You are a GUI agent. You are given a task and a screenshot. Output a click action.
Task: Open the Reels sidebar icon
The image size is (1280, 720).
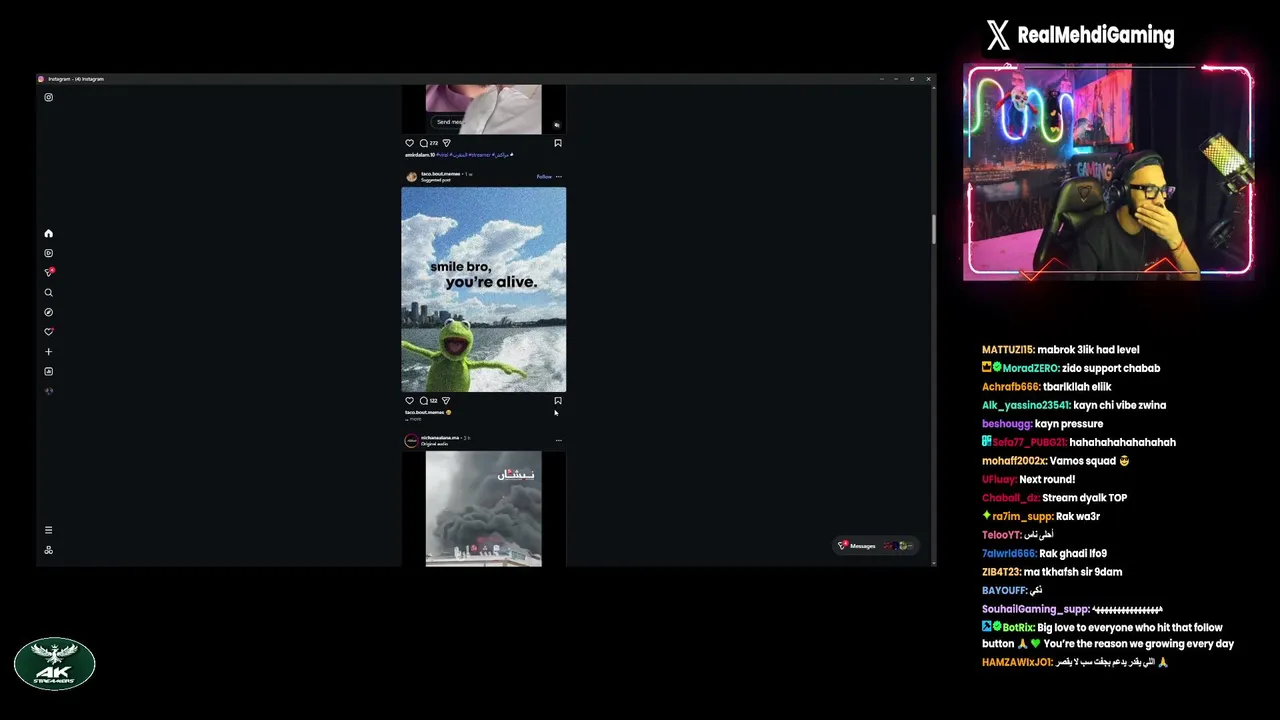pyautogui.click(x=48, y=253)
